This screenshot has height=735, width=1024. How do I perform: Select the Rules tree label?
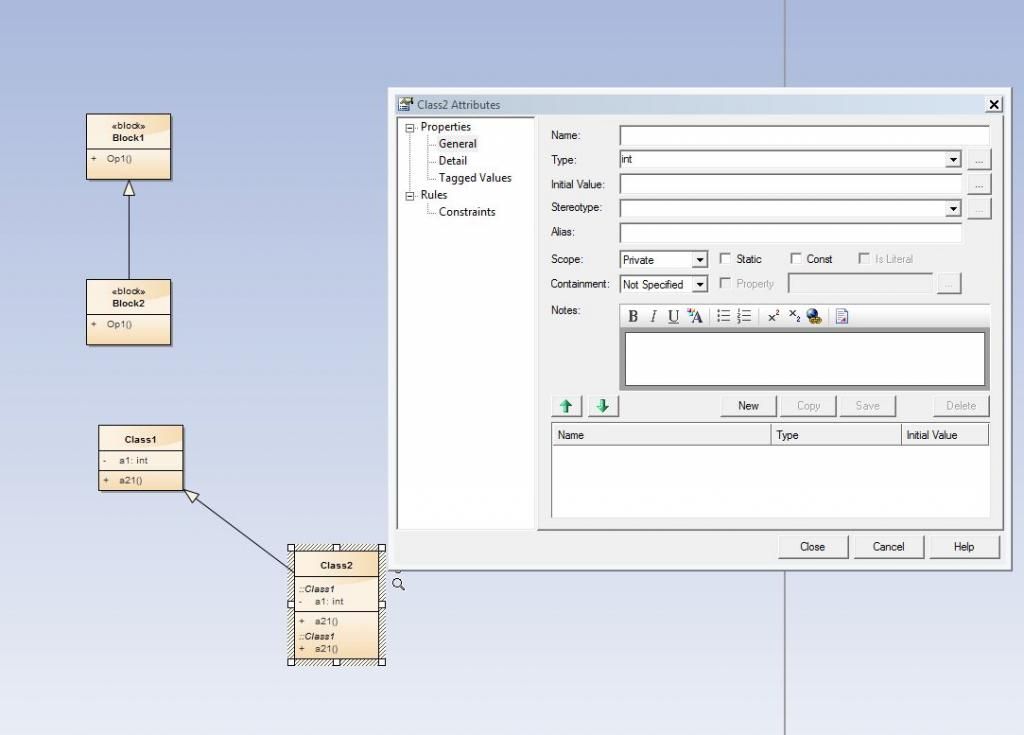(434, 195)
